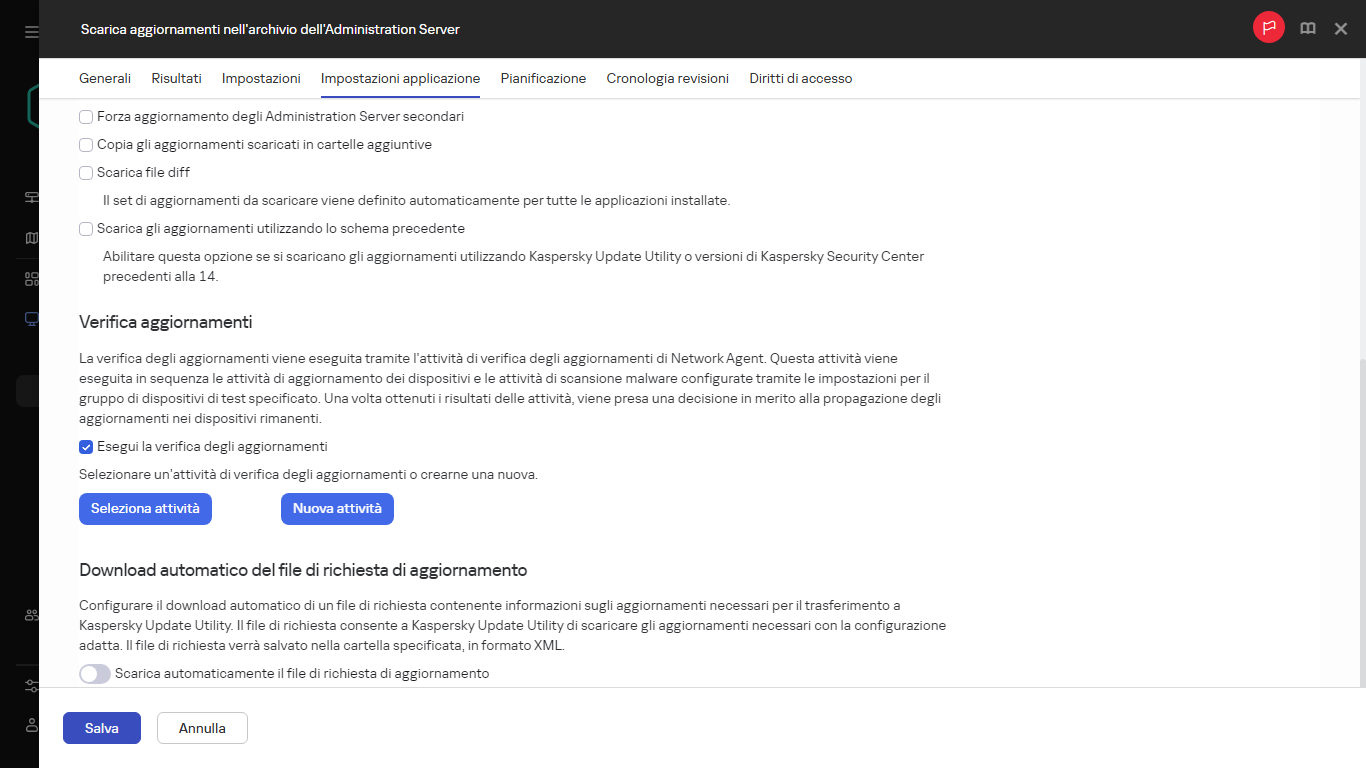
Task: Open the Cronologia revisioni tab
Action: tap(667, 78)
